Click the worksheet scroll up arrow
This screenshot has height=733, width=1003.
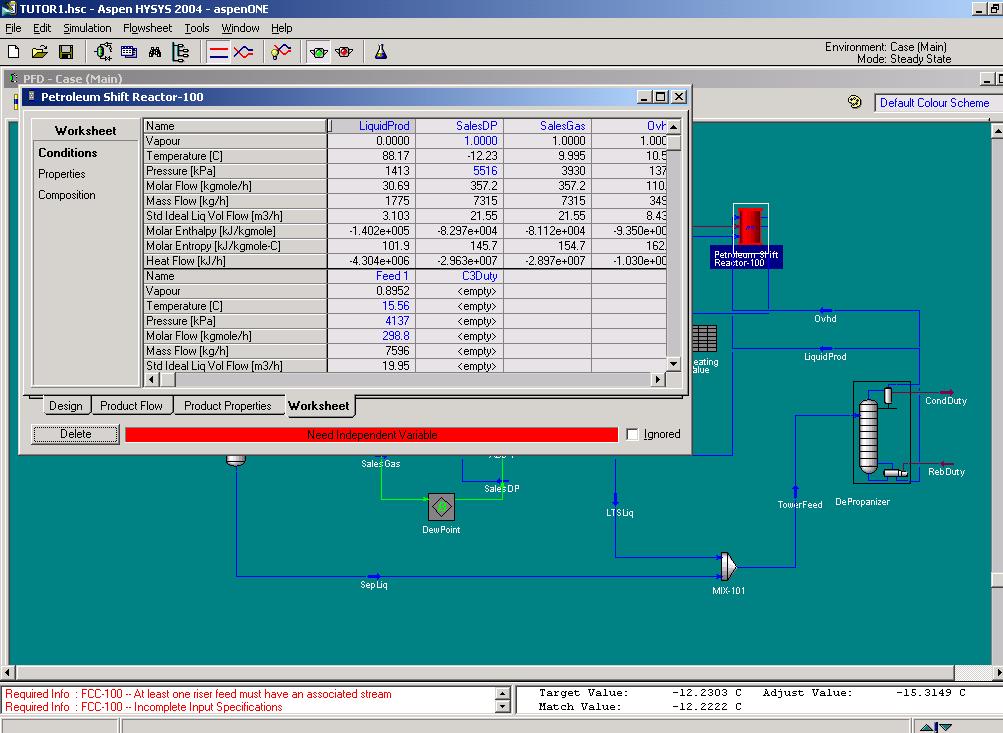pyautogui.click(x=673, y=126)
